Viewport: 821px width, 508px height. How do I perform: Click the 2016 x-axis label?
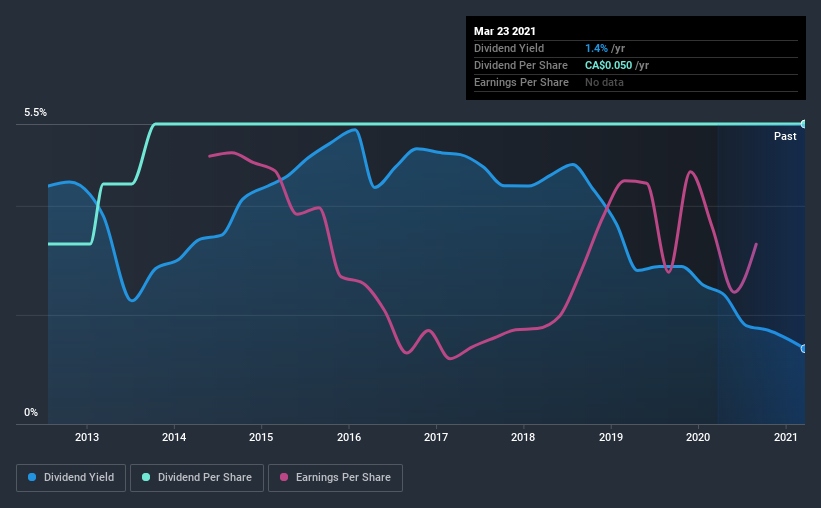(x=349, y=437)
